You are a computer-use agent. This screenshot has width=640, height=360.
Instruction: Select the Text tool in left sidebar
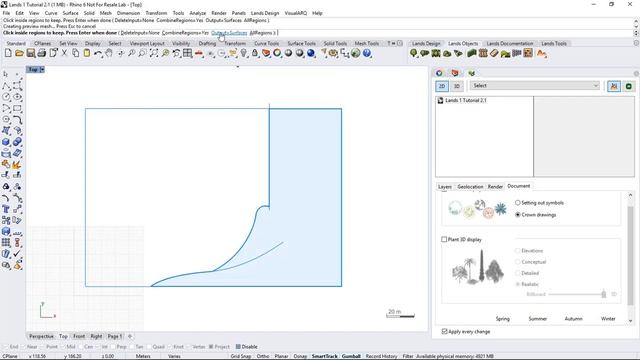pyautogui.click(x=6, y=209)
